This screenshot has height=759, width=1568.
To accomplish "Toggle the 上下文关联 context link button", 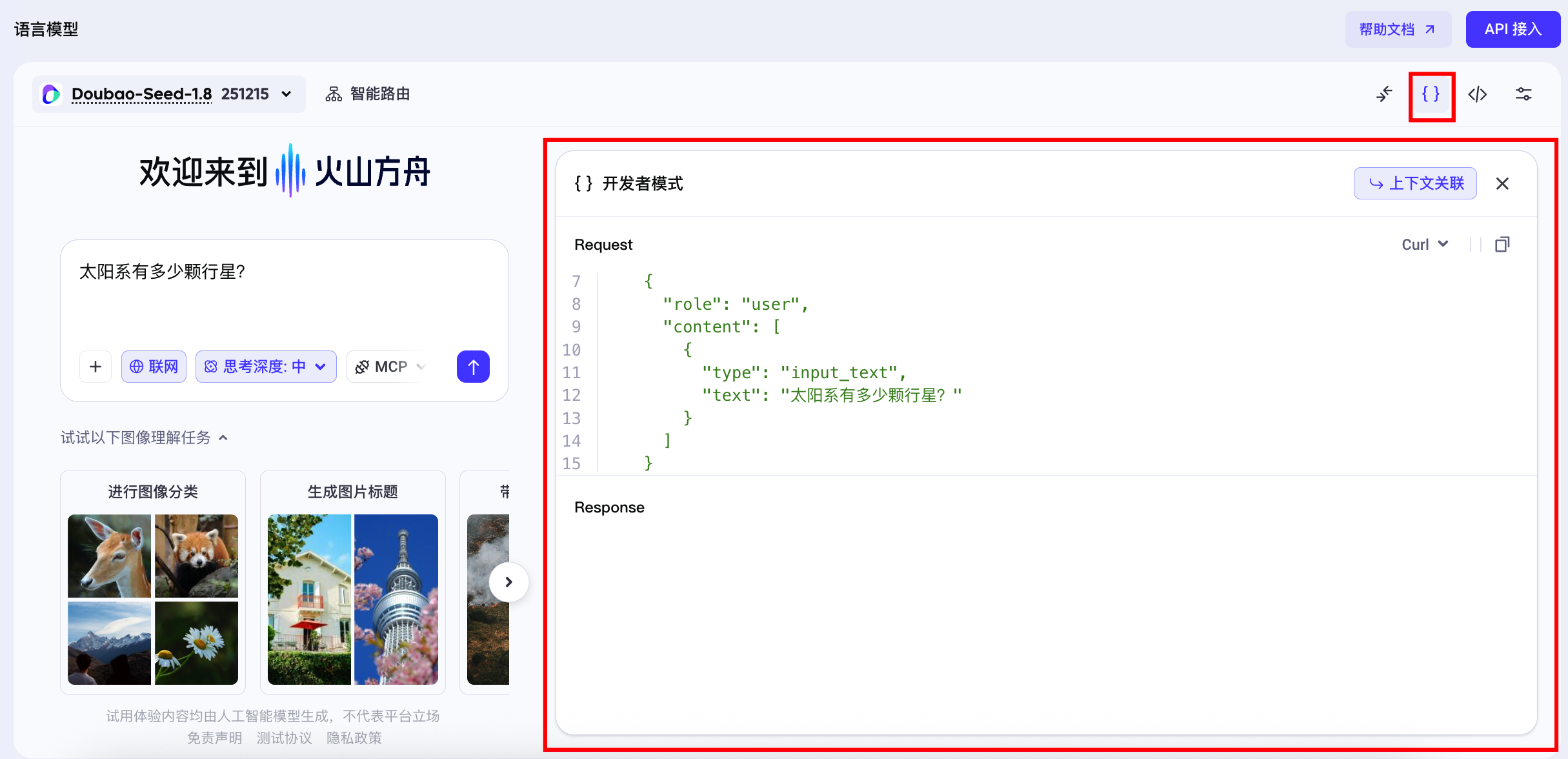I will pos(1415,184).
